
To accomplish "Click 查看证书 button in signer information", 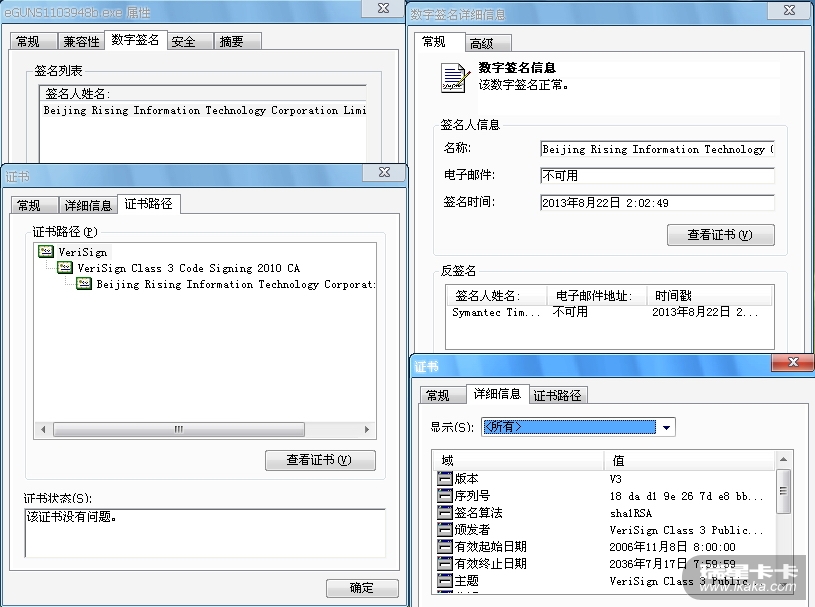I will click(720, 235).
